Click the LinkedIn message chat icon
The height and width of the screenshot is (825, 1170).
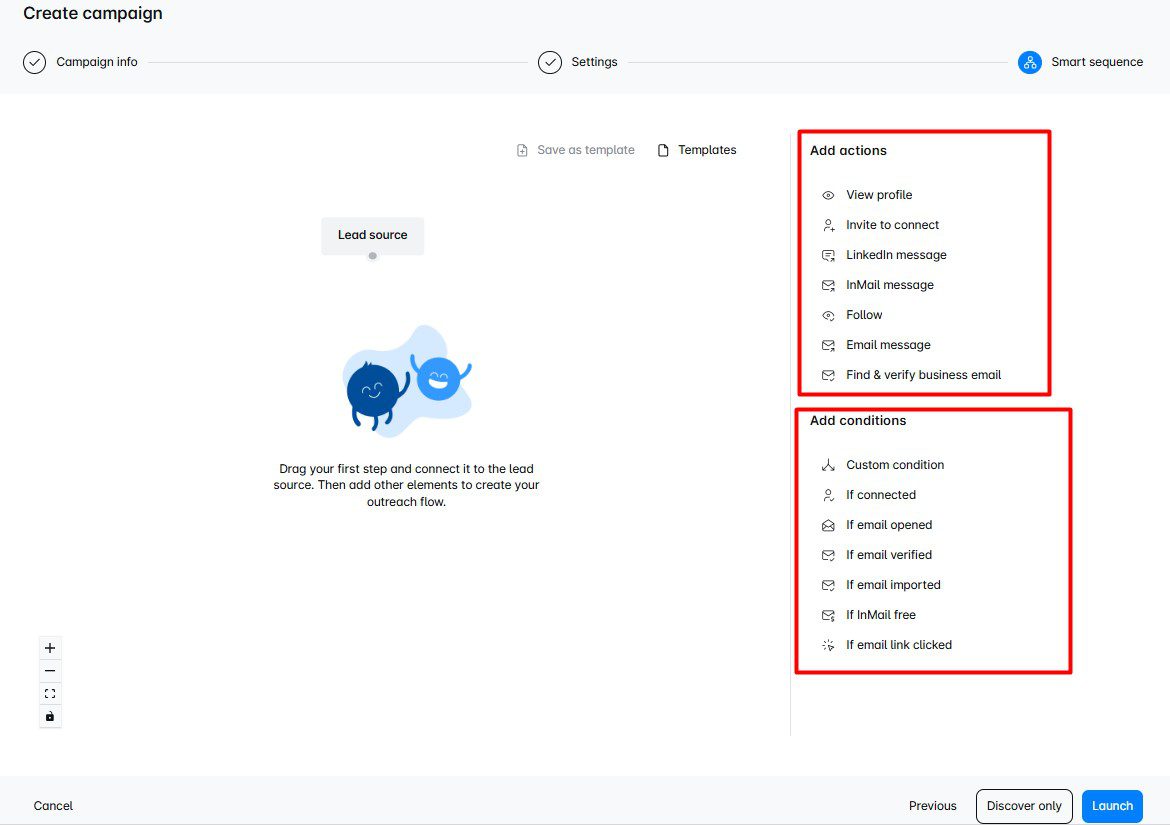tap(828, 255)
